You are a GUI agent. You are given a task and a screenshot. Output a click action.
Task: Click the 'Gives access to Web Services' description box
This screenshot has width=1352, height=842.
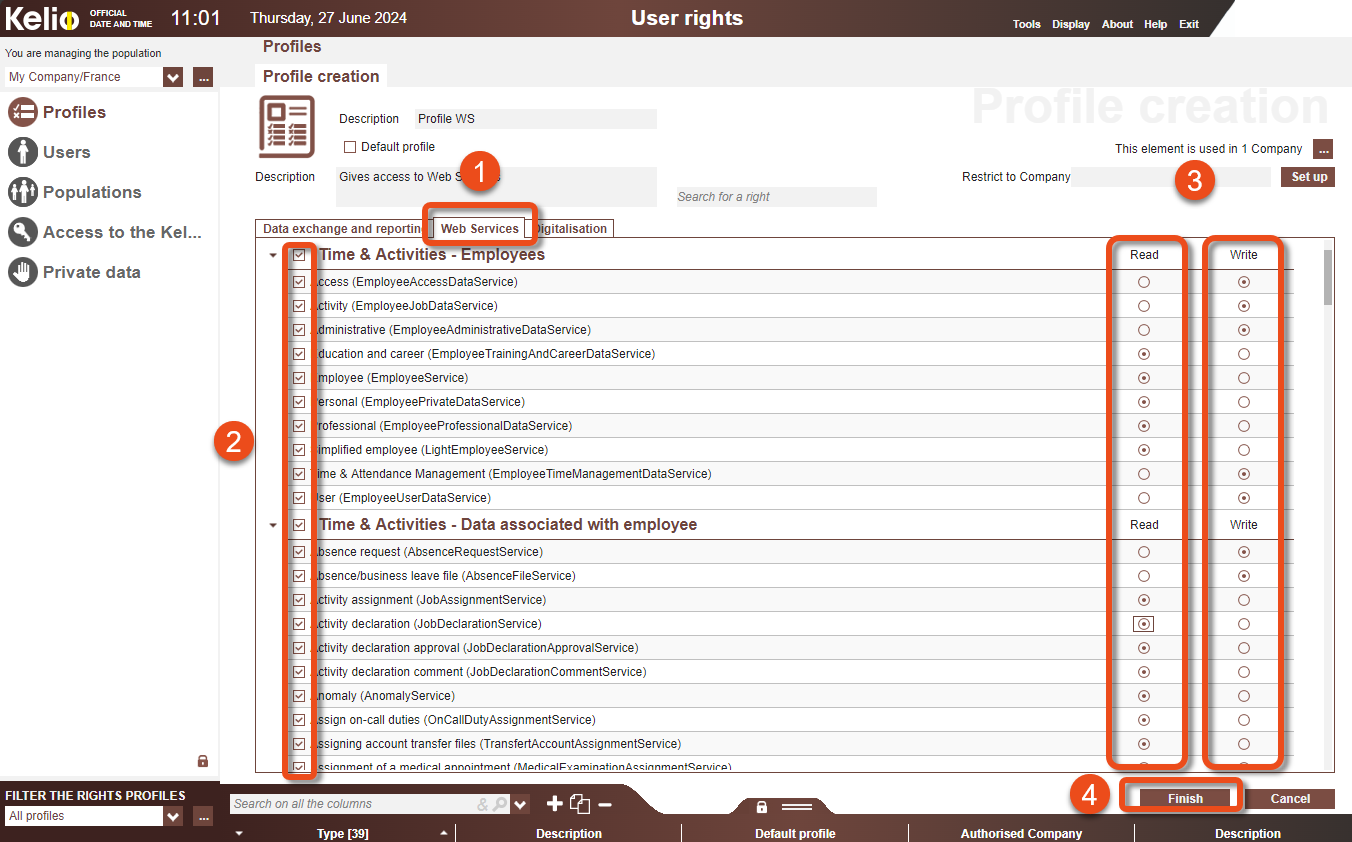tap(496, 187)
